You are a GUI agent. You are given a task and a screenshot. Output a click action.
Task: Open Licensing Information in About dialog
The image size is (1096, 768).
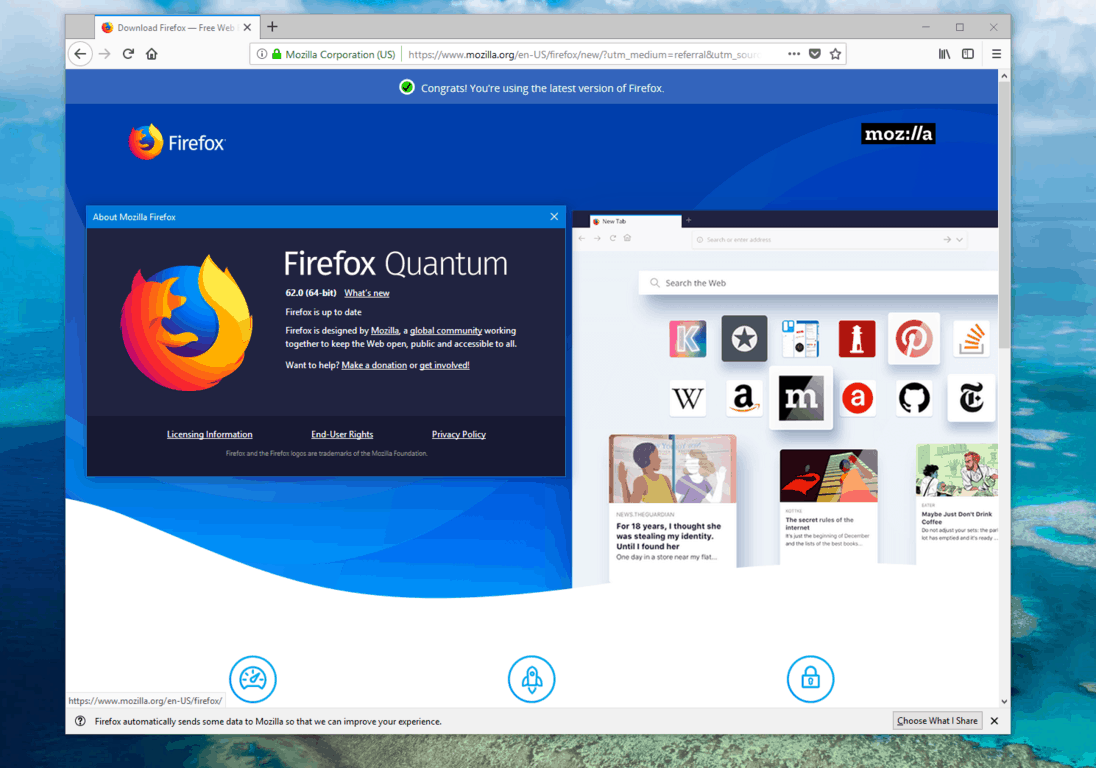[x=209, y=434]
